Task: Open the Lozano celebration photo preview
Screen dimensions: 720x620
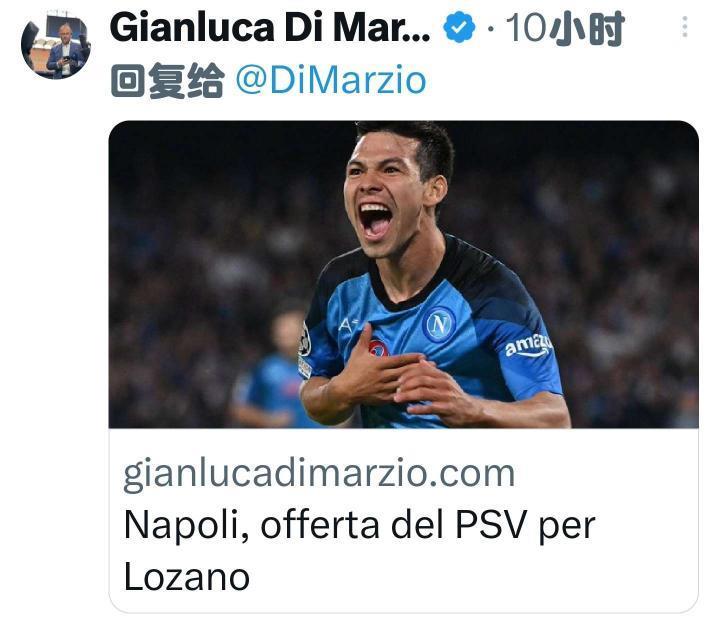Action: click(x=403, y=274)
